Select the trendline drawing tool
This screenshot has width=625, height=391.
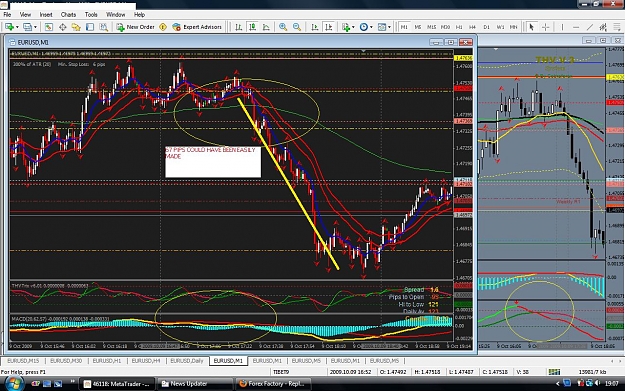[x=590, y=27]
